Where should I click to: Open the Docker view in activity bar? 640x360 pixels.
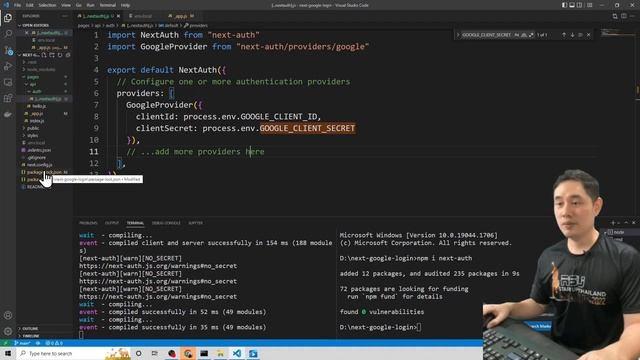[8, 115]
